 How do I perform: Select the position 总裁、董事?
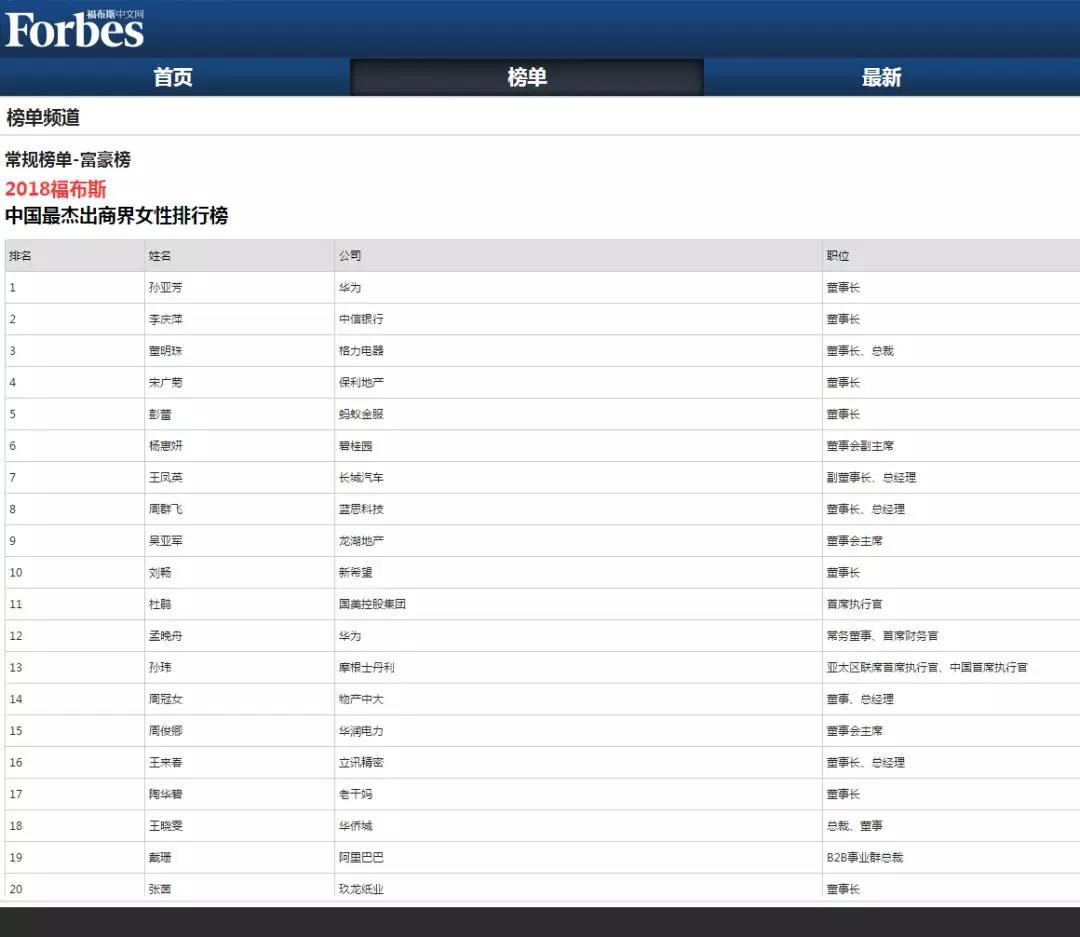[x=854, y=826]
